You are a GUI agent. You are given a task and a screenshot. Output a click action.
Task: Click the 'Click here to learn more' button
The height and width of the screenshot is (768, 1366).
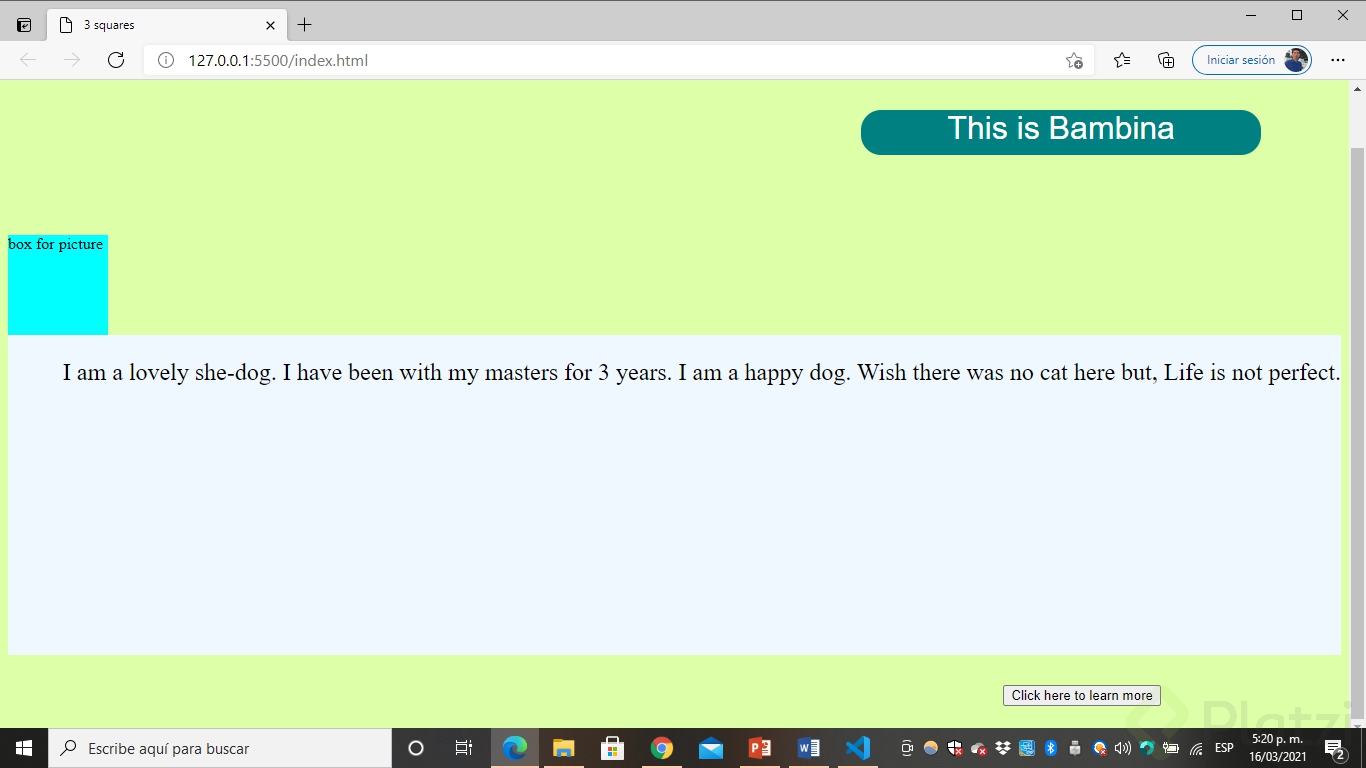pos(1082,696)
